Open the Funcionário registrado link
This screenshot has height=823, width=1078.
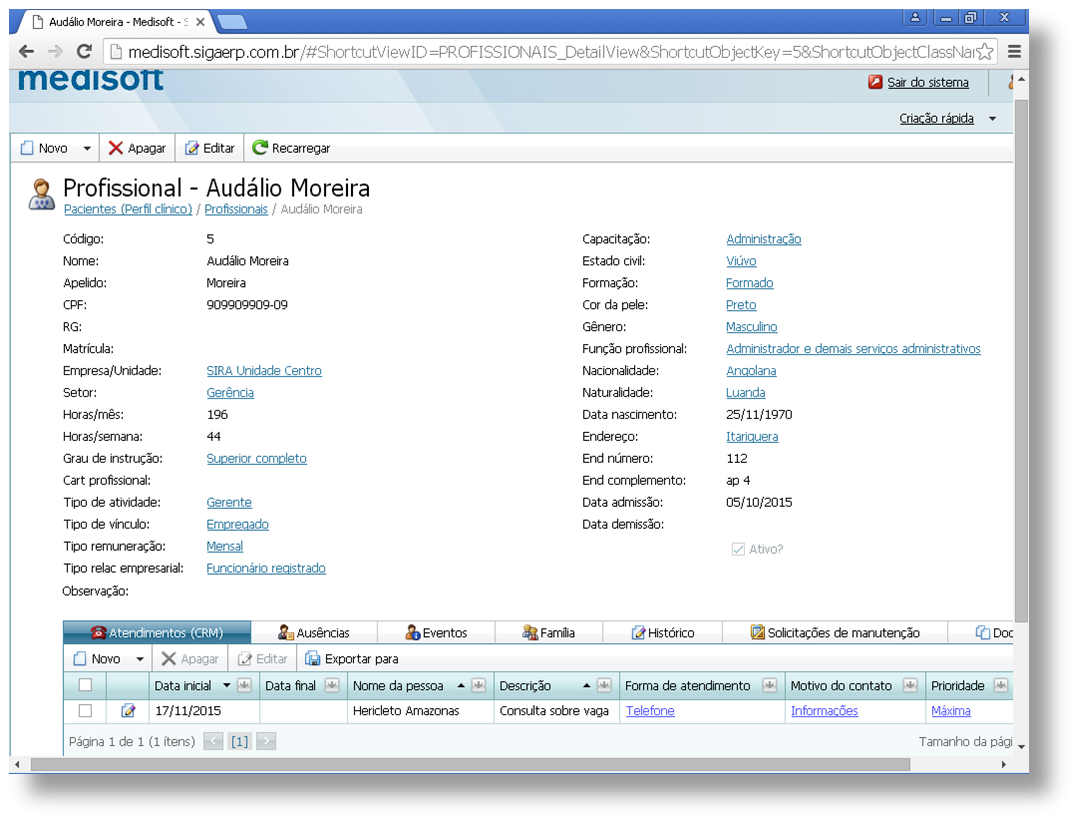[266, 568]
